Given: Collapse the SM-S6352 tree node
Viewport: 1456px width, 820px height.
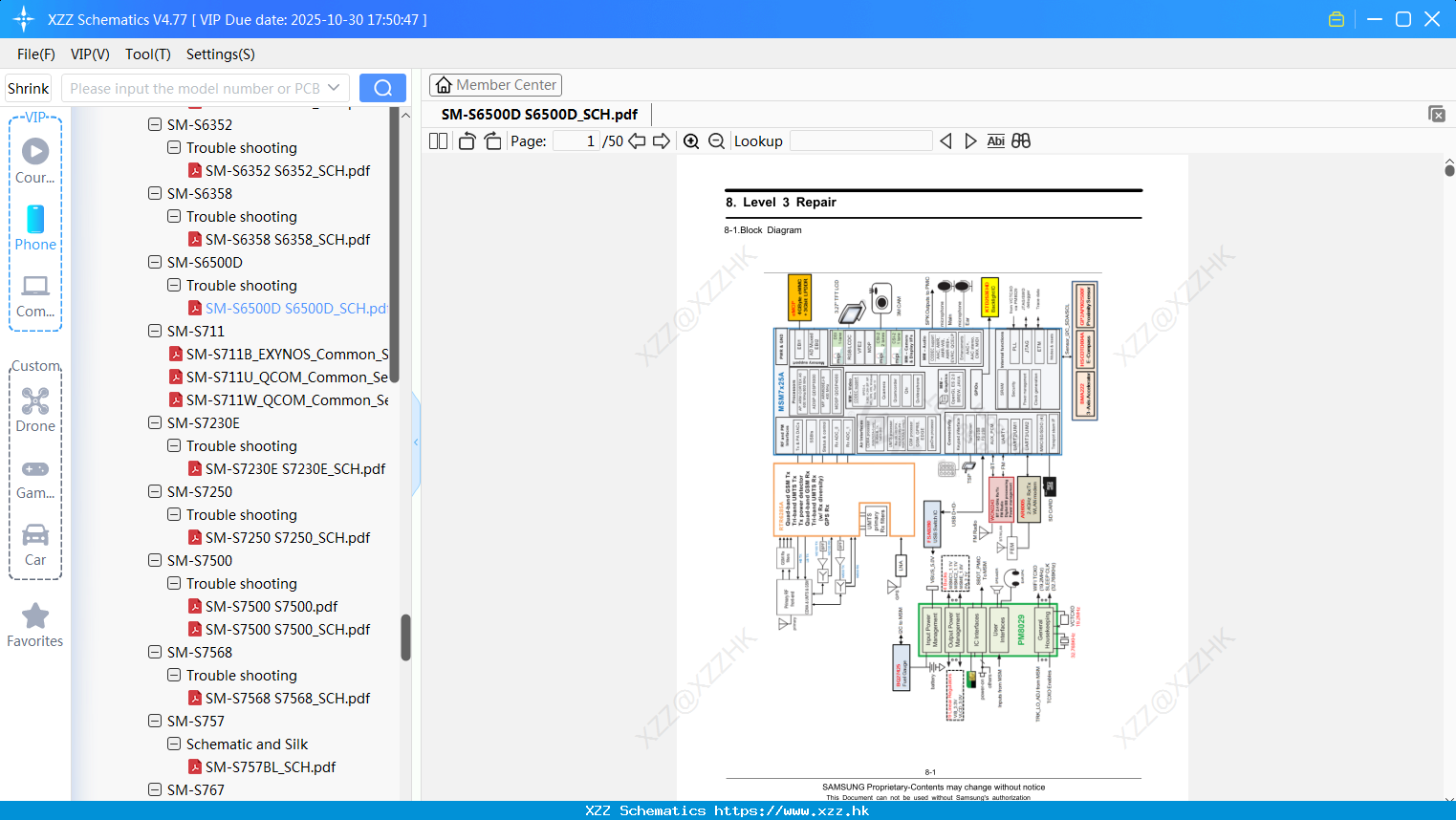Looking at the screenshot, I should (155, 124).
